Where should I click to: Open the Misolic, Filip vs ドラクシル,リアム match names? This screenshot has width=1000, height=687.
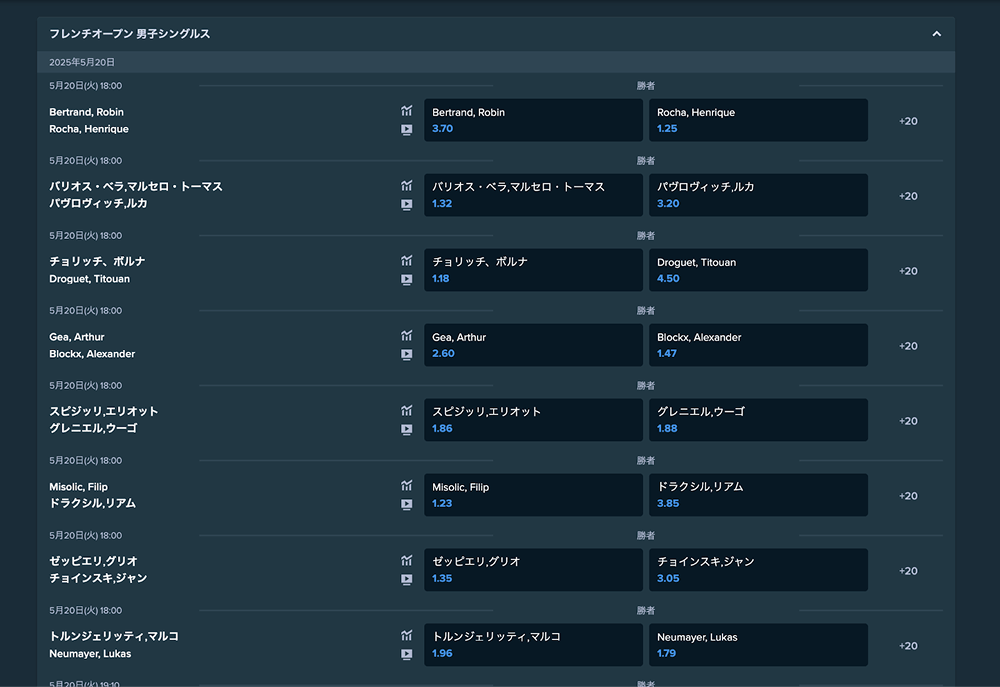pyautogui.click(x=92, y=495)
